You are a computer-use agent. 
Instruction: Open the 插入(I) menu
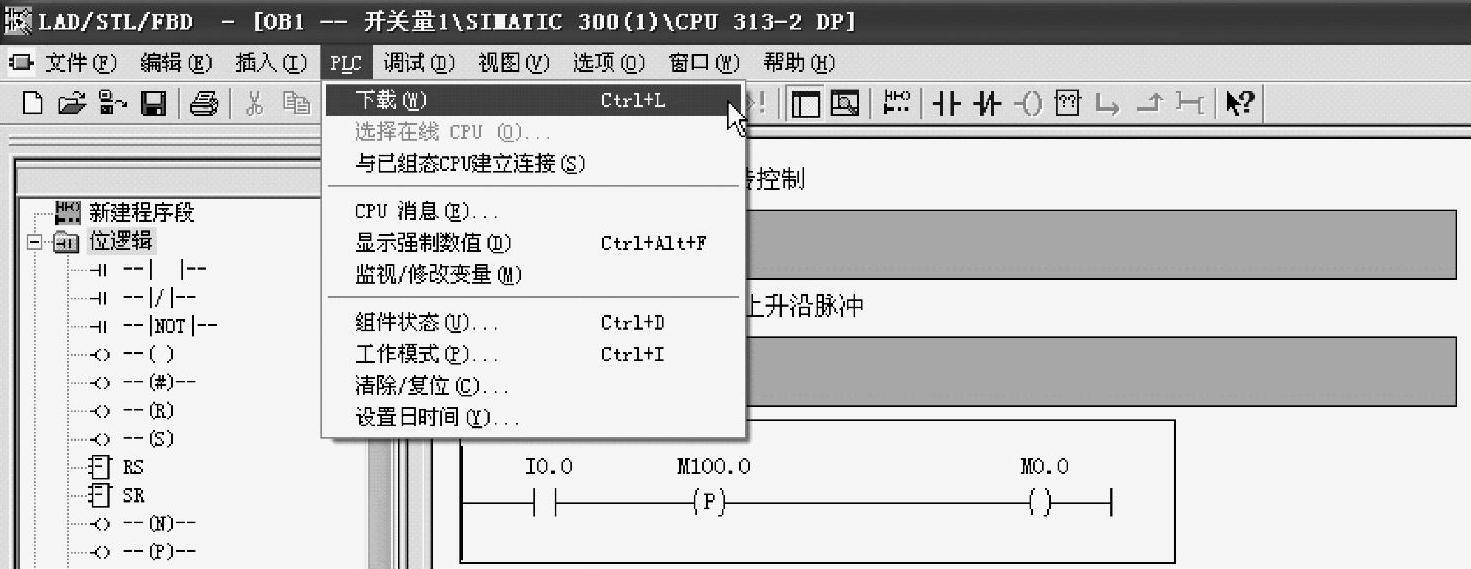pos(271,63)
